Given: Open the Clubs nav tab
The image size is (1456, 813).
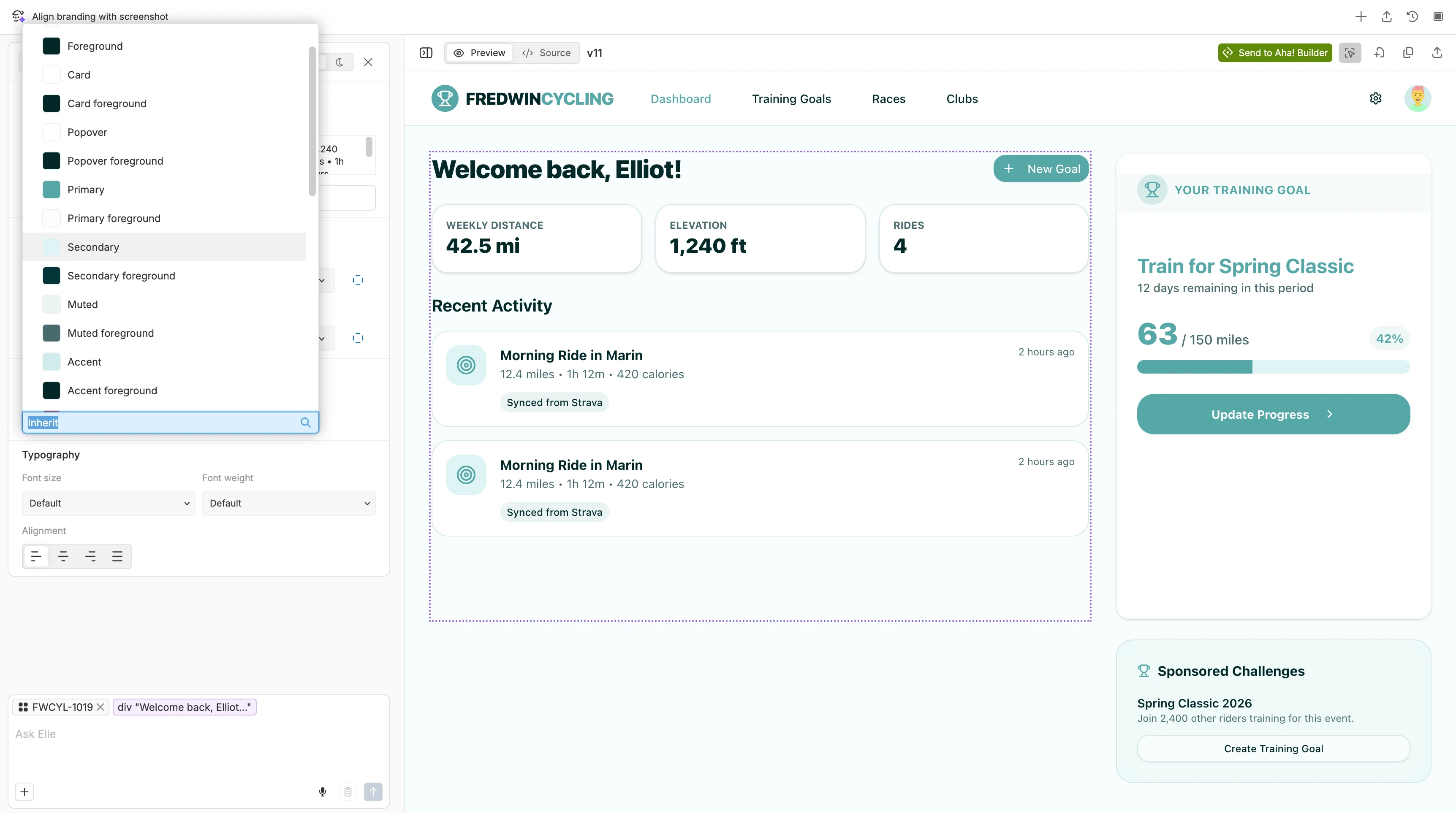Looking at the screenshot, I should [x=962, y=99].
